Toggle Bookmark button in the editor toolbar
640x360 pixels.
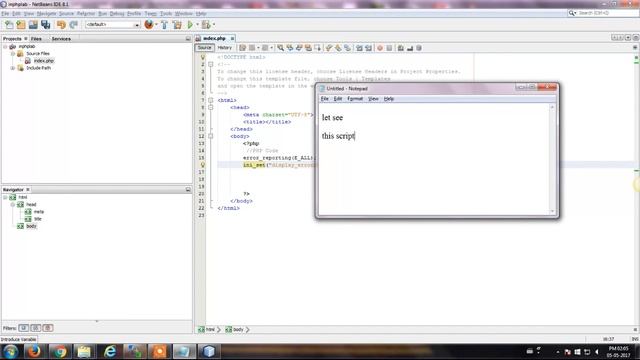click(x=347, y=48)
